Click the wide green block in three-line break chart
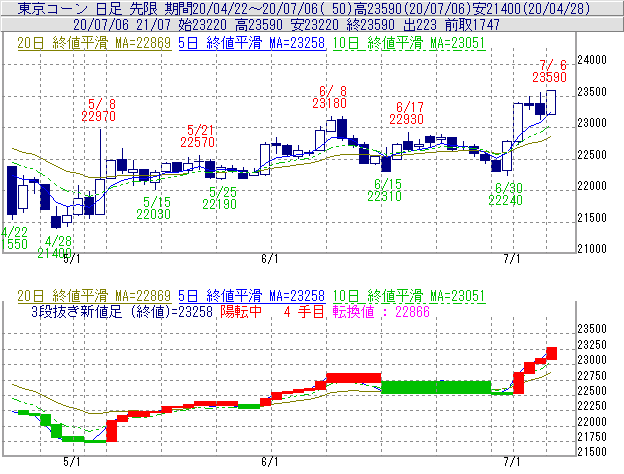The height and width of the screenshot is (474, 624). (436, 387)
